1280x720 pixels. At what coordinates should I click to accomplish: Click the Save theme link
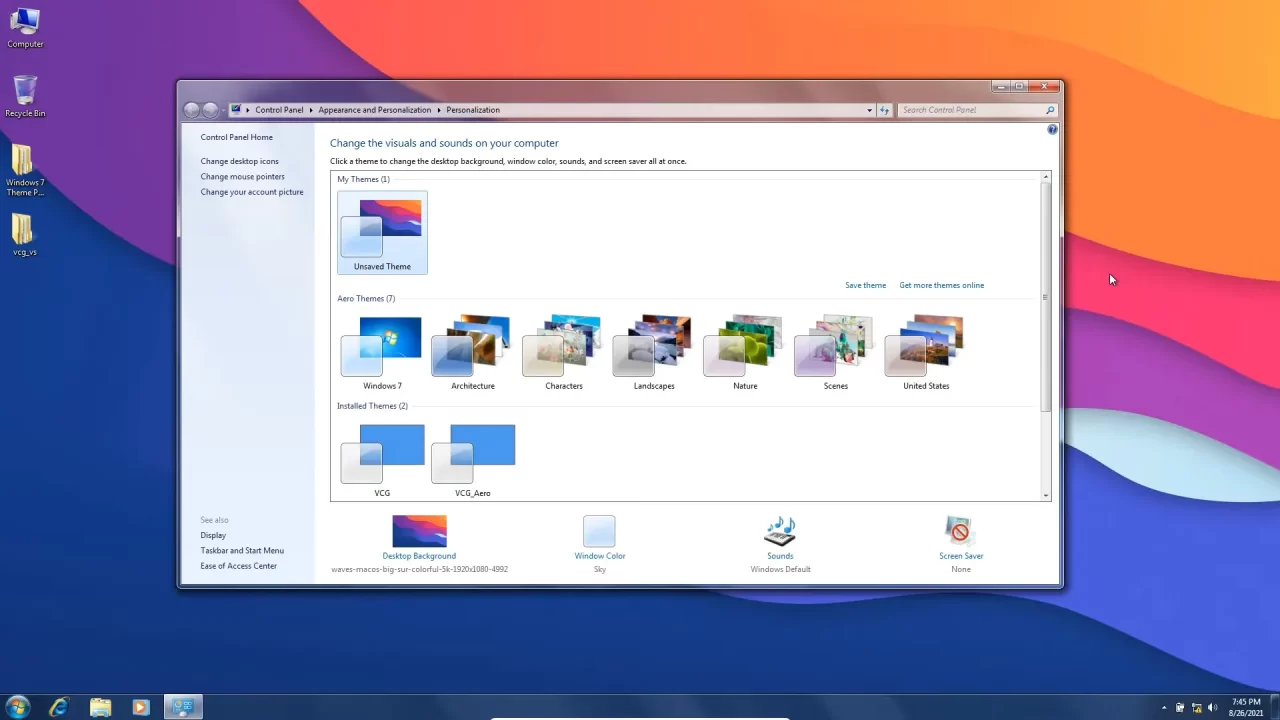(x=865, y=285)
